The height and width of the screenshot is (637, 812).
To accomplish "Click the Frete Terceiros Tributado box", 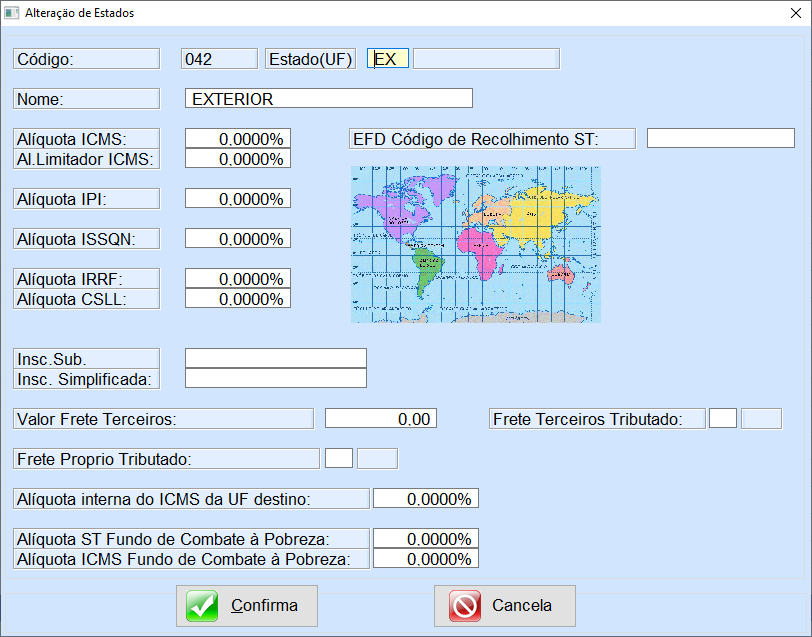I will pos(723,419).
